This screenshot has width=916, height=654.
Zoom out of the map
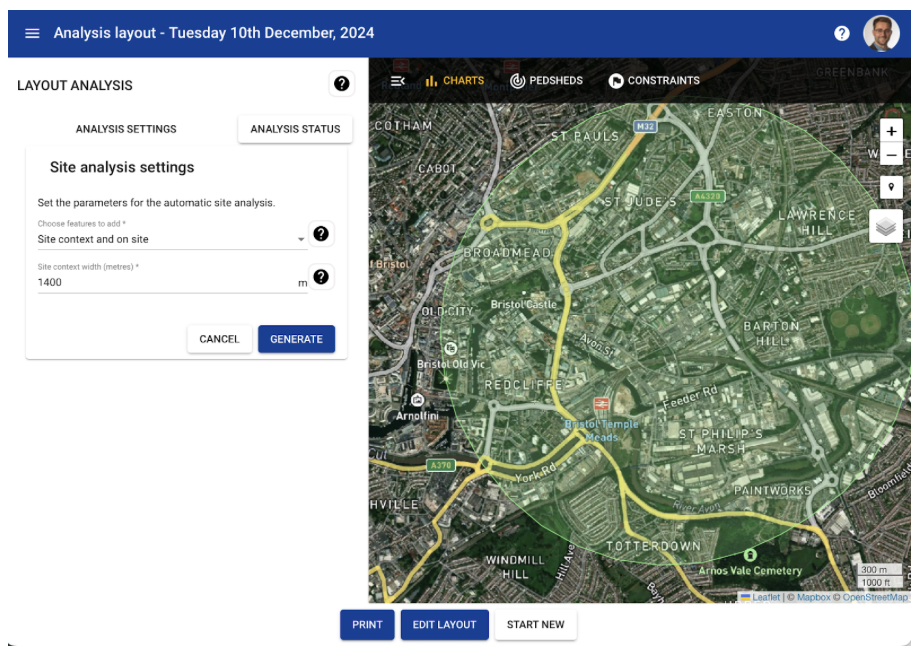[x=891, y=155]
